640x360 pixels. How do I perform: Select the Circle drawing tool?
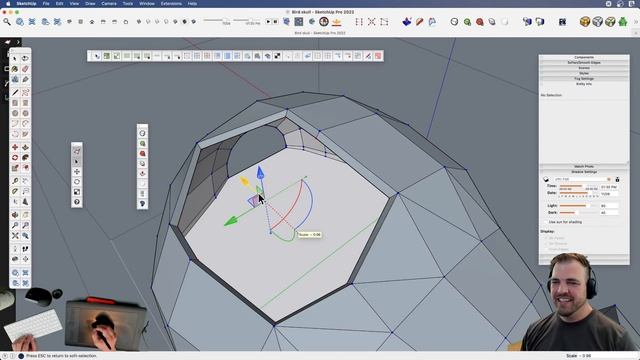click(15, 113)
